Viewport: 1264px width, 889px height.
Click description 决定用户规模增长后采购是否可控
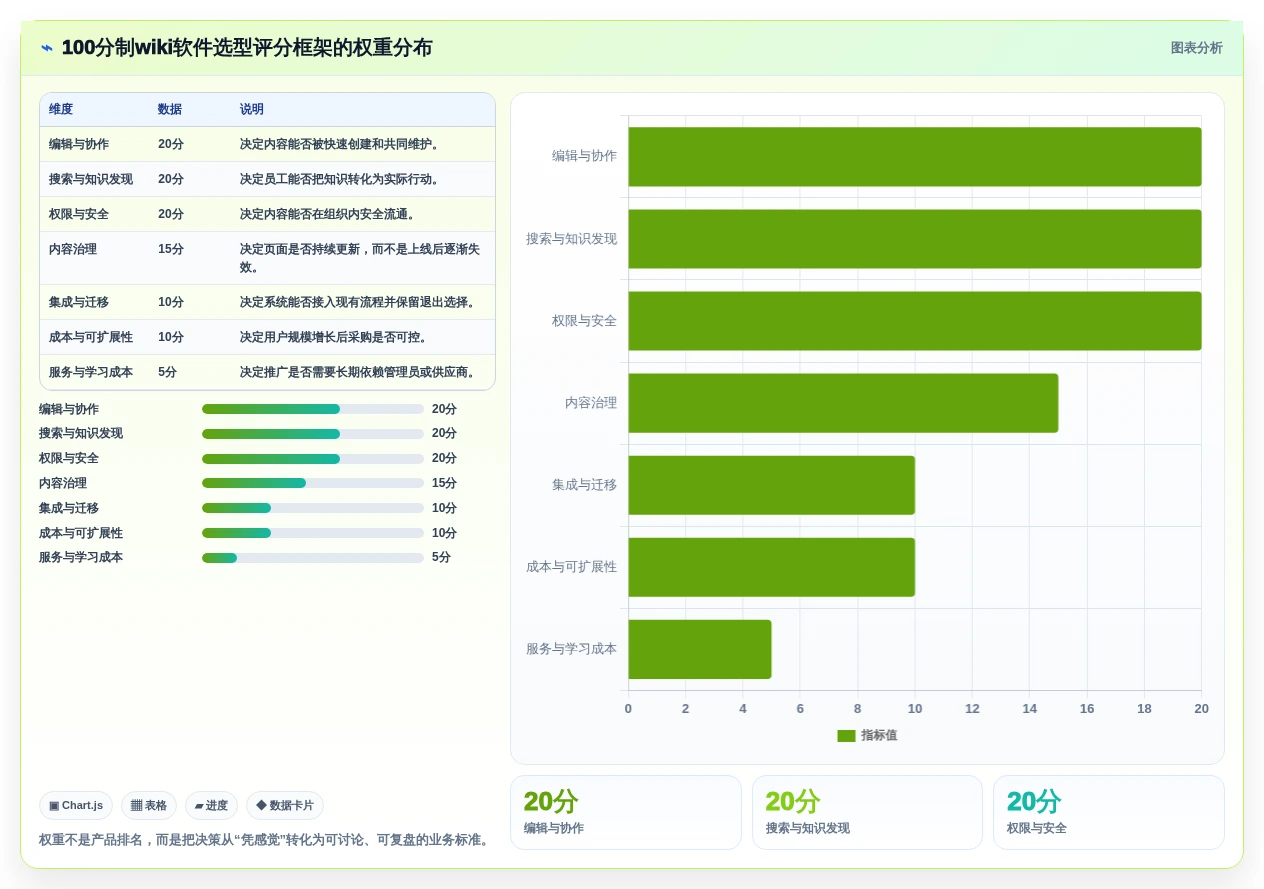point(336,337)
